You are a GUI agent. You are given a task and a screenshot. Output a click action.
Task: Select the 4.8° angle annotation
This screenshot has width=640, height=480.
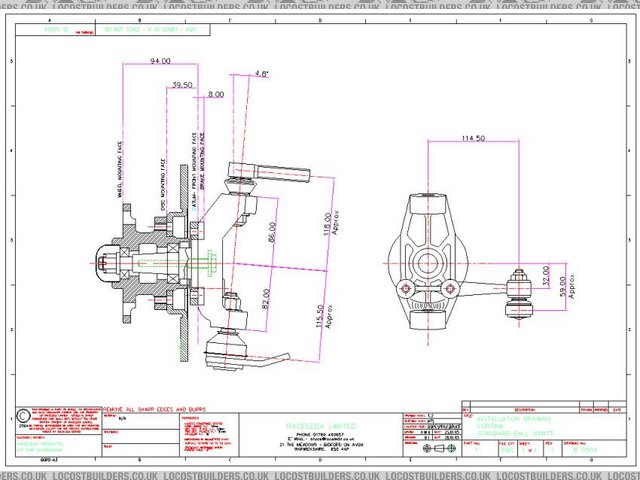click(x=262, y=73)
